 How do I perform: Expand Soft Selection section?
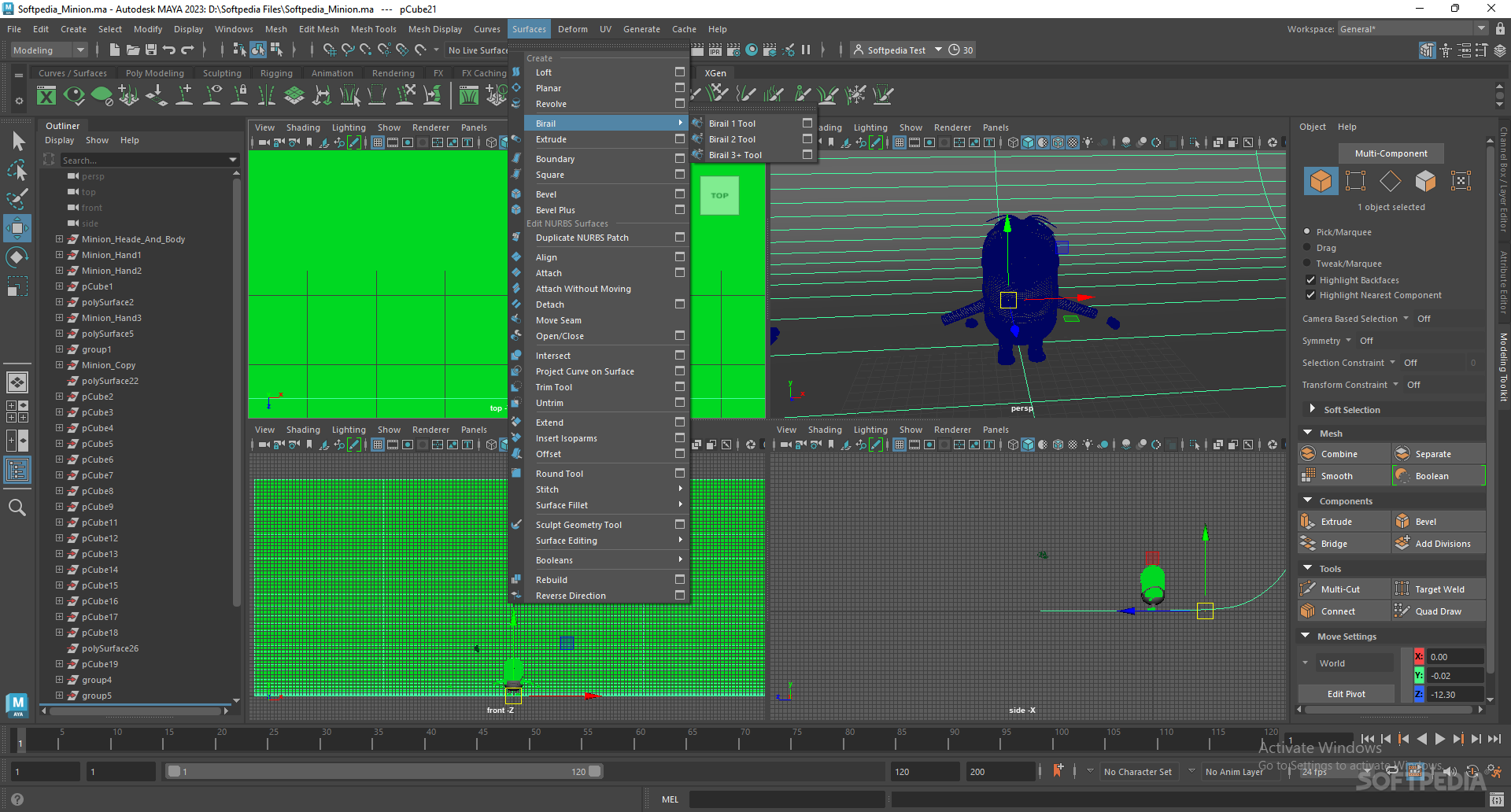(1312, 409)
